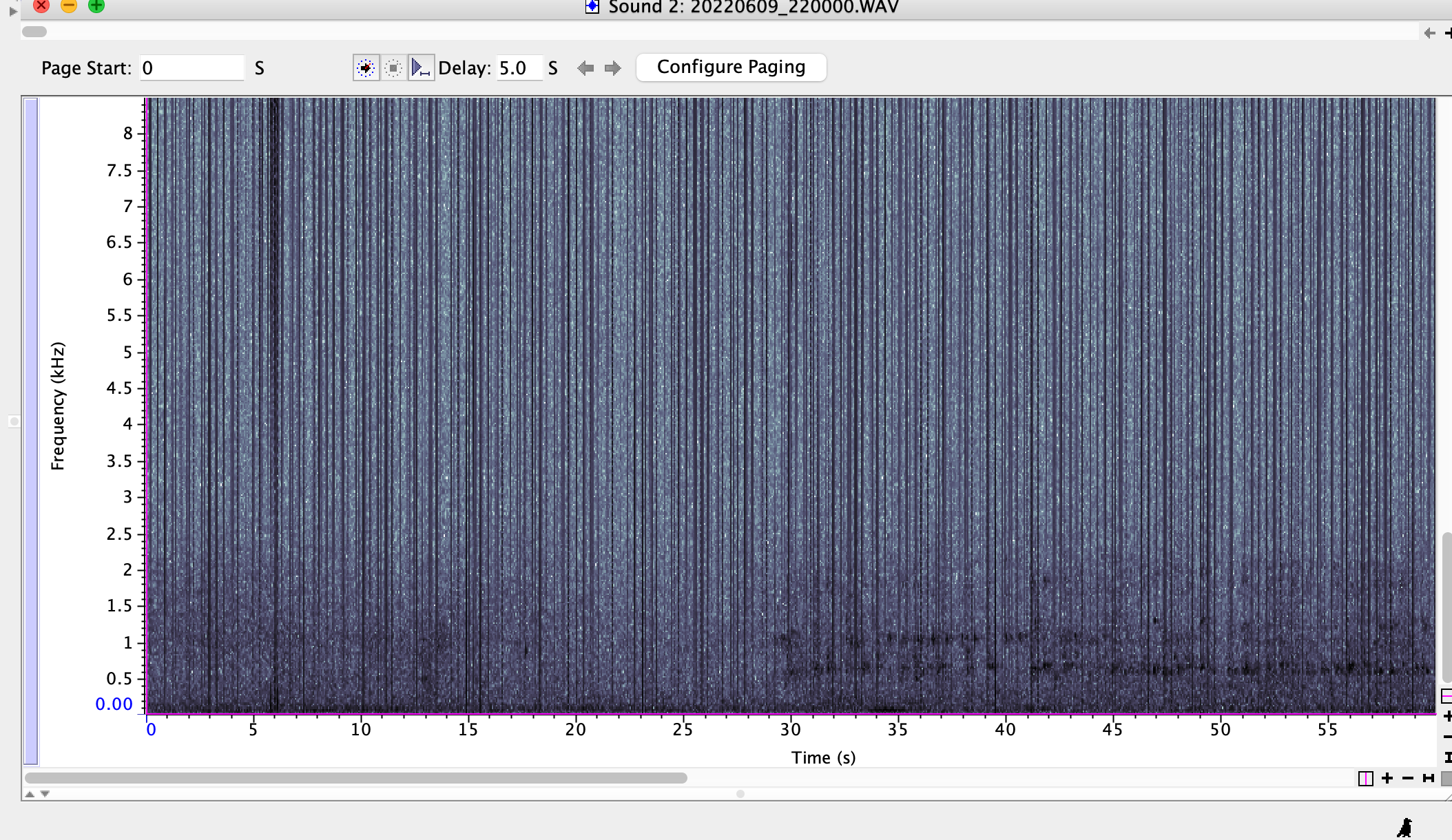Click the Page Start: label
This screenshot has height=840, width=1452.
tap(86, 68)
